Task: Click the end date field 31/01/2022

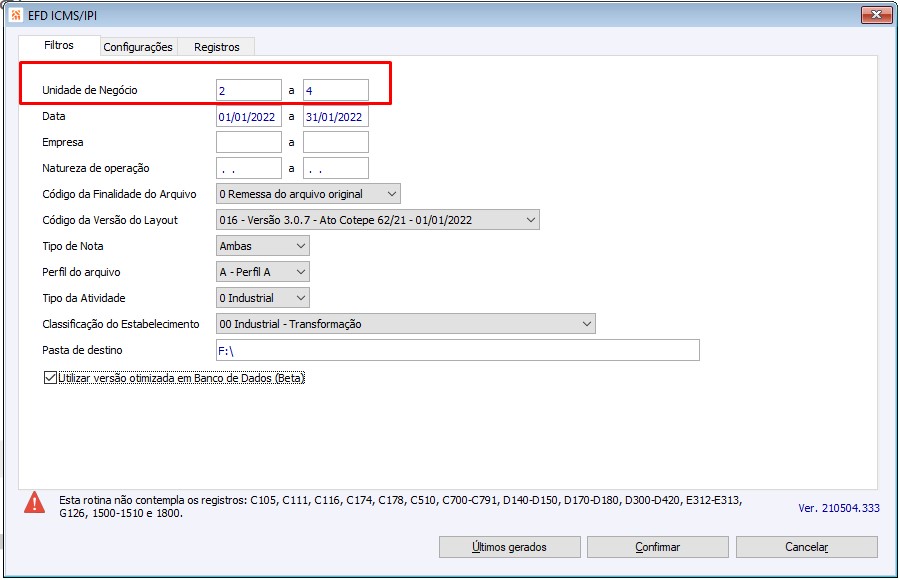Action: pos(336,117)
